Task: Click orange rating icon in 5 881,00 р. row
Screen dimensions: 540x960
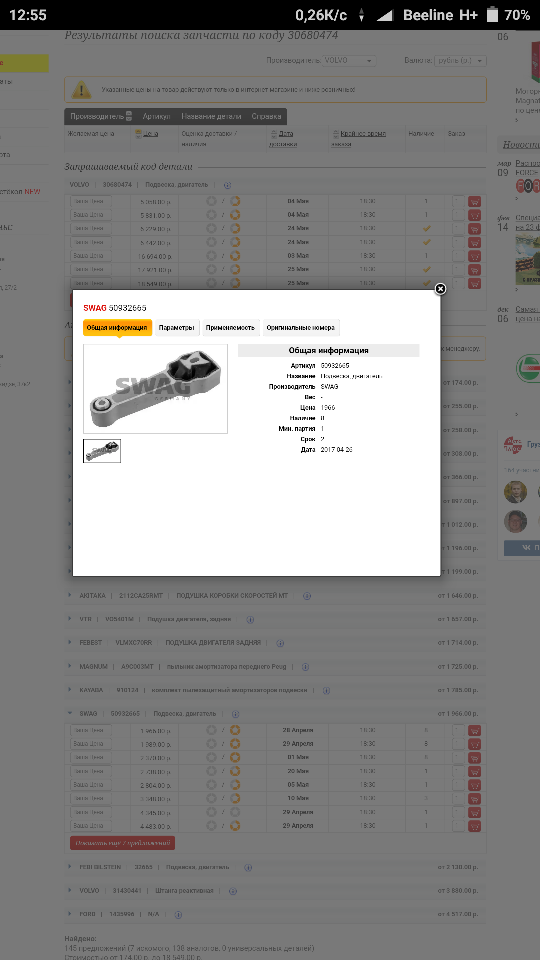Action: pyautogui.click(x=234, y=215)
